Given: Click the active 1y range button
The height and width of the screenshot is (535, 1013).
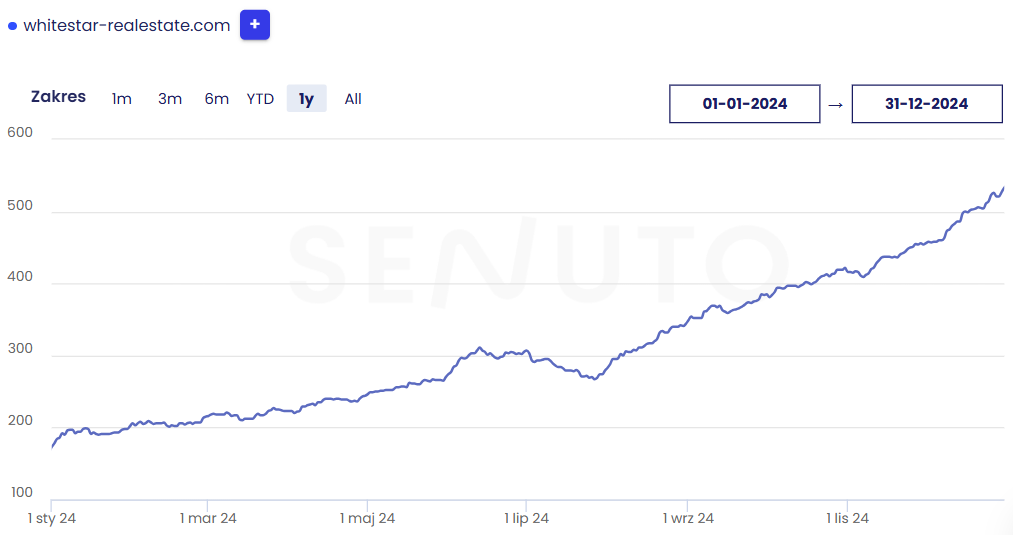Looking at the screenshot, I should (306, 99).
